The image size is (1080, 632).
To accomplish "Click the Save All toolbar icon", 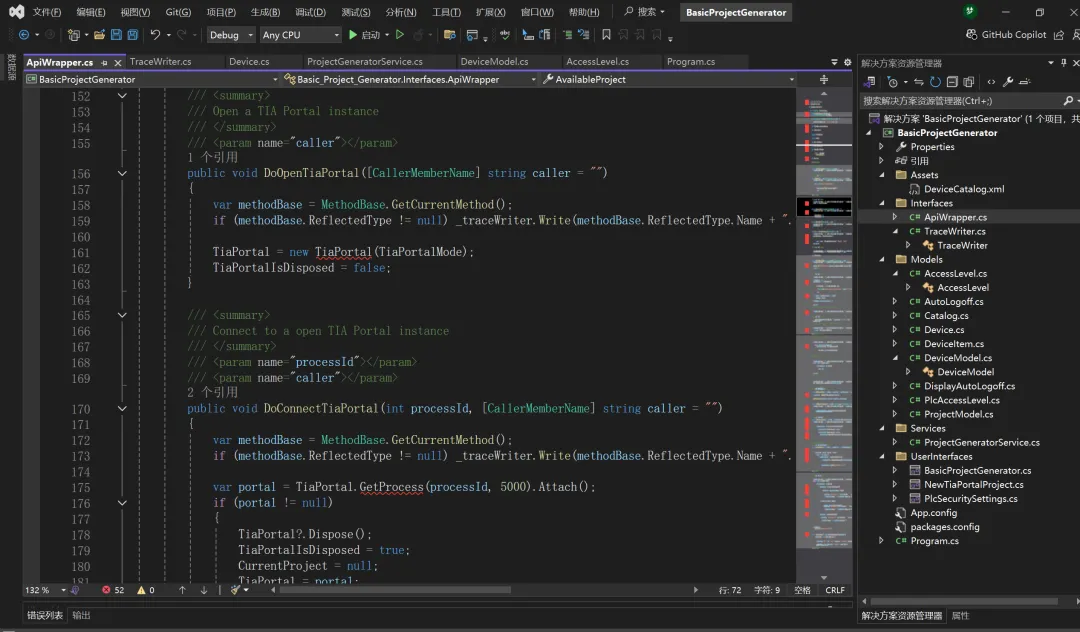I will pos(133,35).
